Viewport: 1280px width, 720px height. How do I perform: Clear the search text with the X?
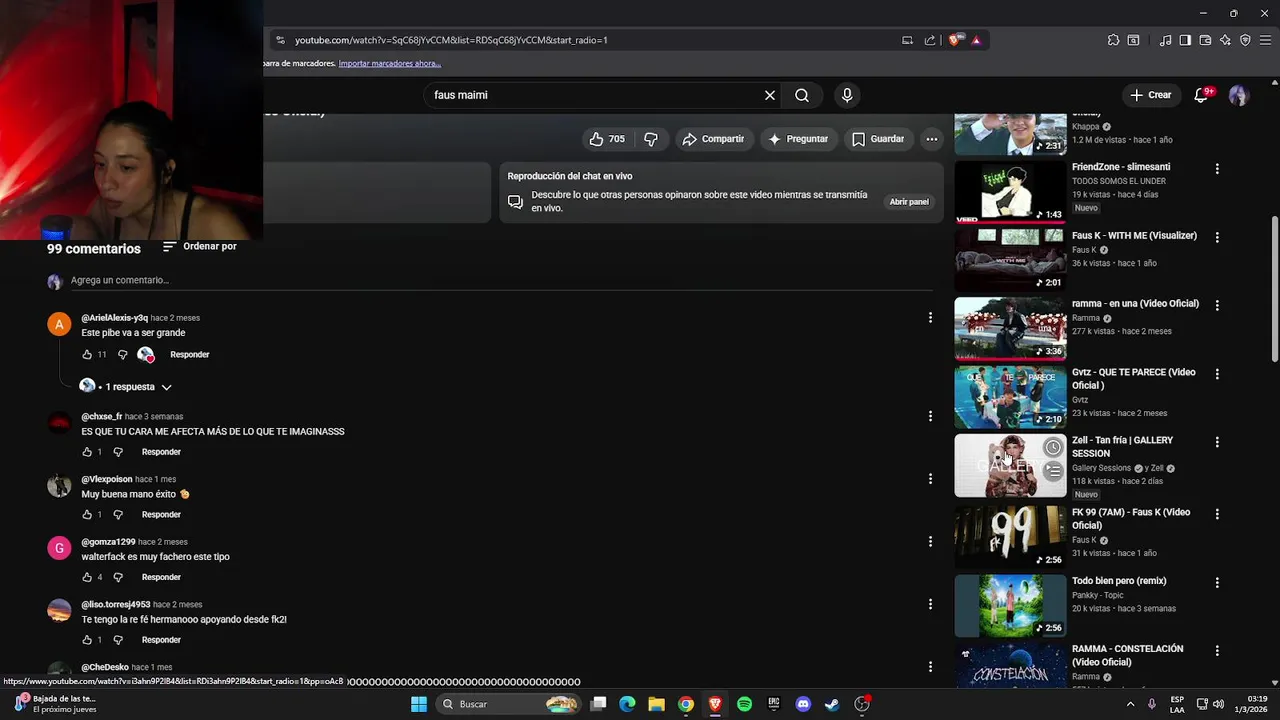(x=770, y=95)
